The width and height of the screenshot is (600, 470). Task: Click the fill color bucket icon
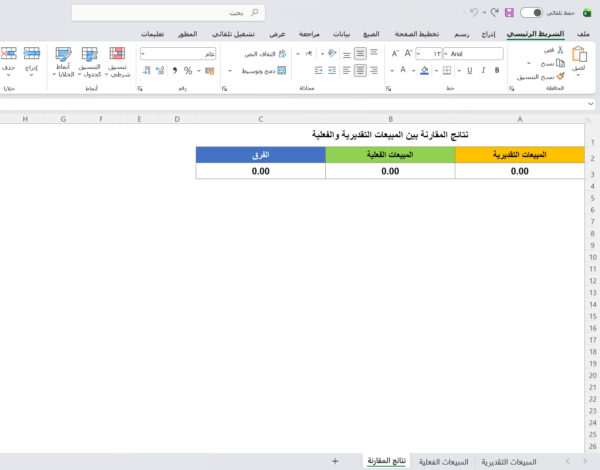pos(425,71)
